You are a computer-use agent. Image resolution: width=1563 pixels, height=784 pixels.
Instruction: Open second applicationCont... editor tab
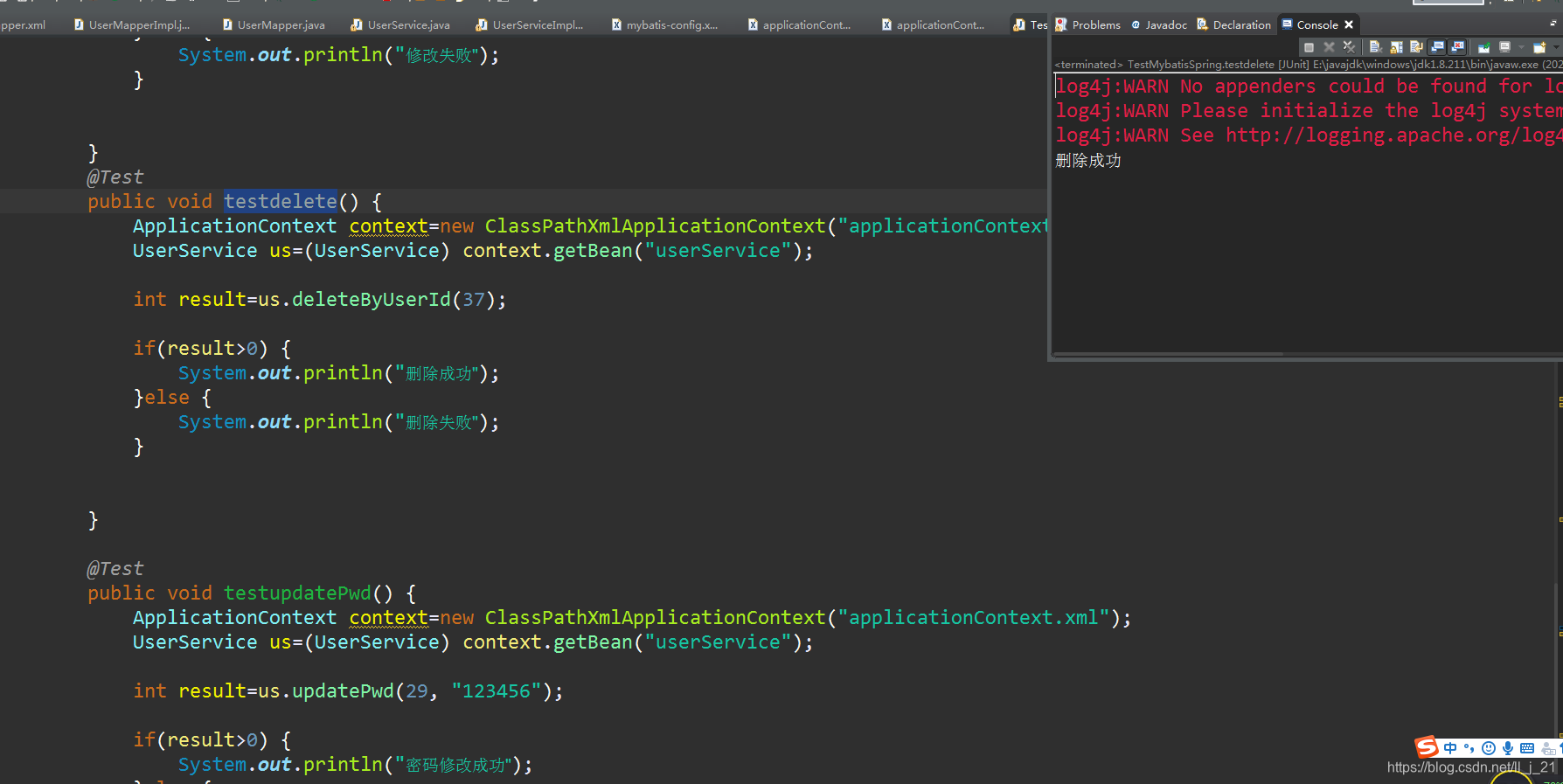[x=933, y=24]
